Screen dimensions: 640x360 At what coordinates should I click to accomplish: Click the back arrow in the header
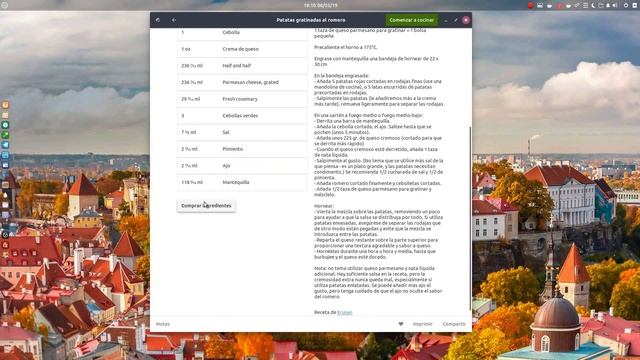coord(174,20)
